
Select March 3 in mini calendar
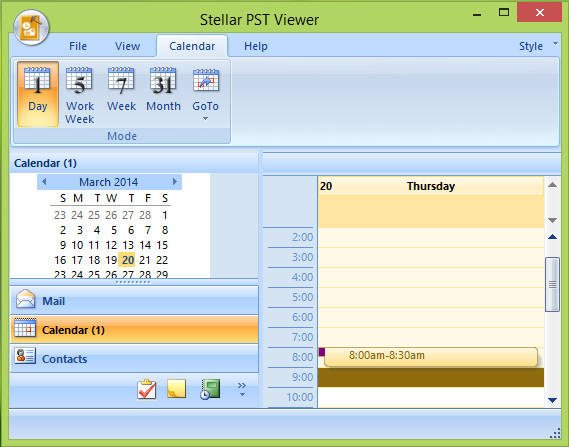coord(79,230)
